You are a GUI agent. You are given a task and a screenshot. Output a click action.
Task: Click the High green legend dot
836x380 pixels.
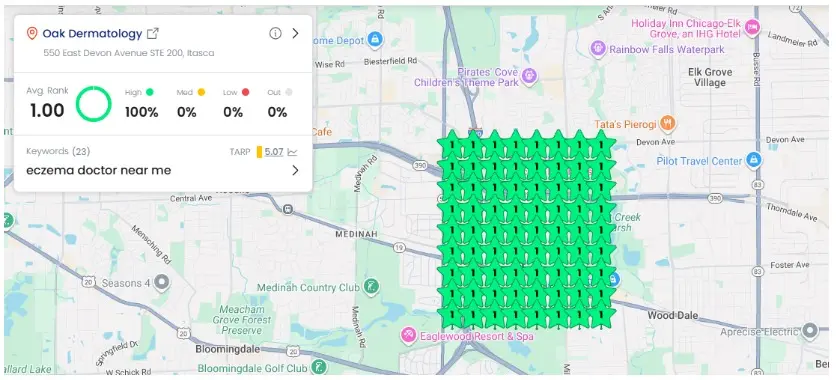(x=150, y=92)
